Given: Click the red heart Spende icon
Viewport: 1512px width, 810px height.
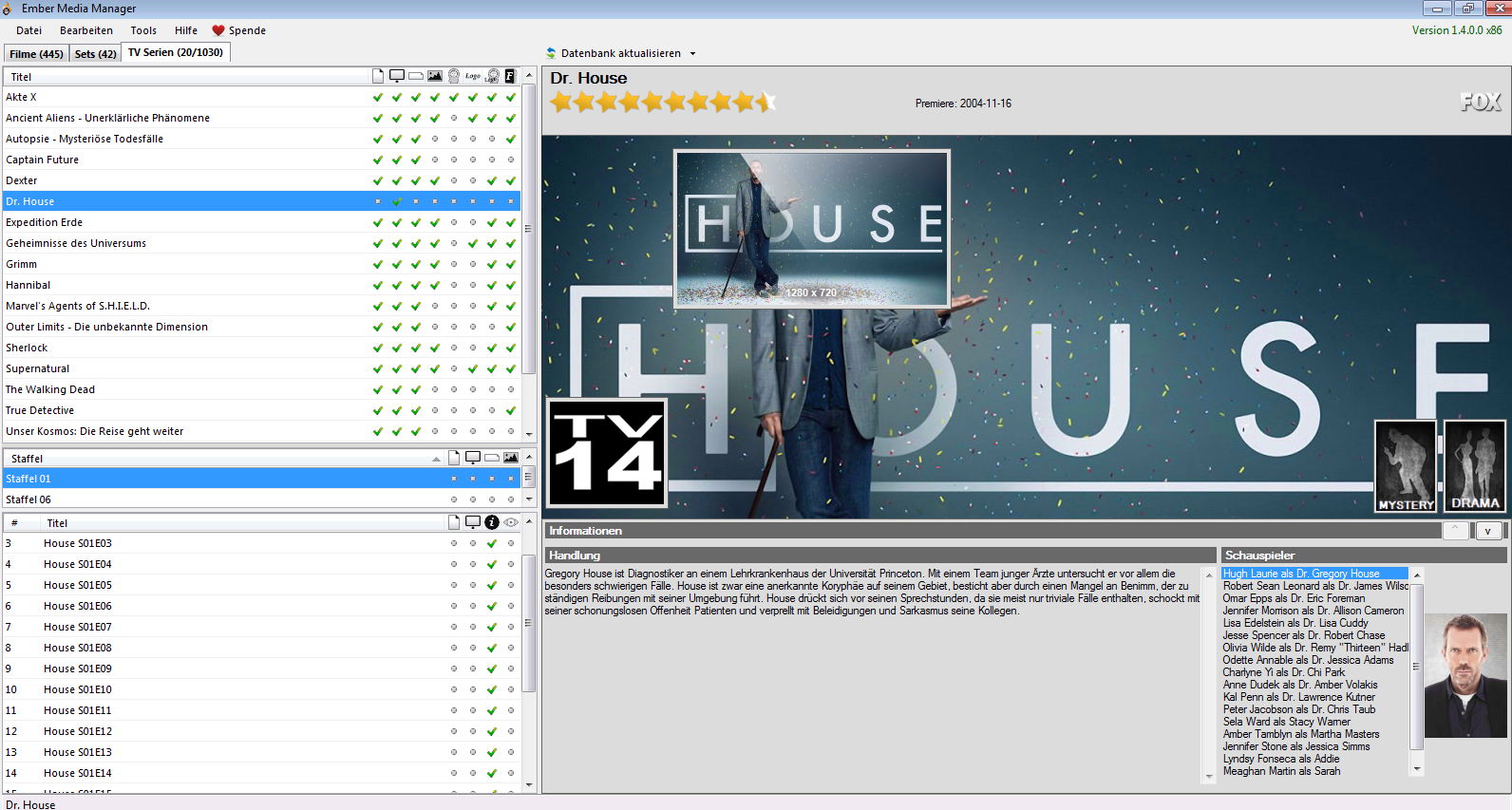Looking at the screenshot, I should pyautogui.click(x=218, y=30).
